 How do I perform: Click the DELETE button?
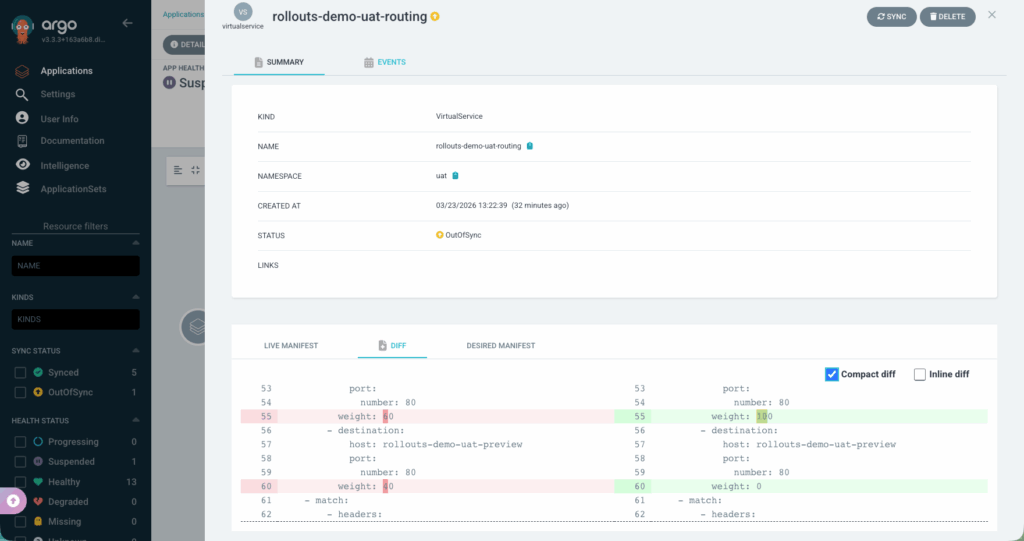948,16
